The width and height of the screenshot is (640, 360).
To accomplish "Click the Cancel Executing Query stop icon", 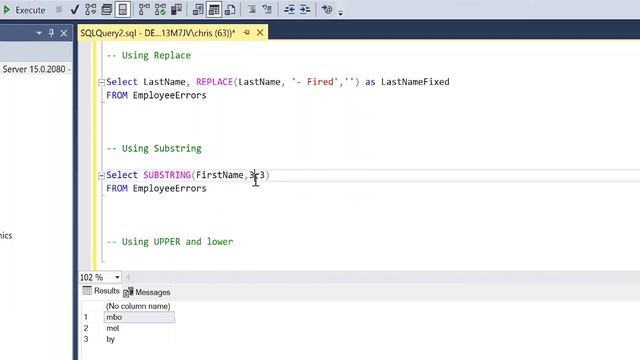I will coord(59,9).
